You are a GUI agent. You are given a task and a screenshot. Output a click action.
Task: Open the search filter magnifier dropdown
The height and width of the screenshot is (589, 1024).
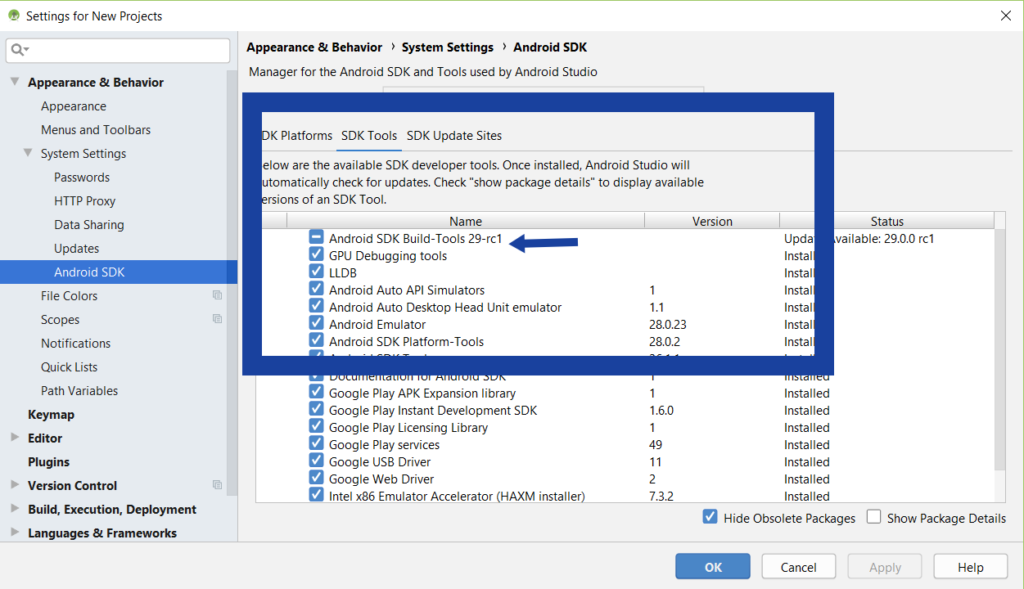(x=18, y=49)
